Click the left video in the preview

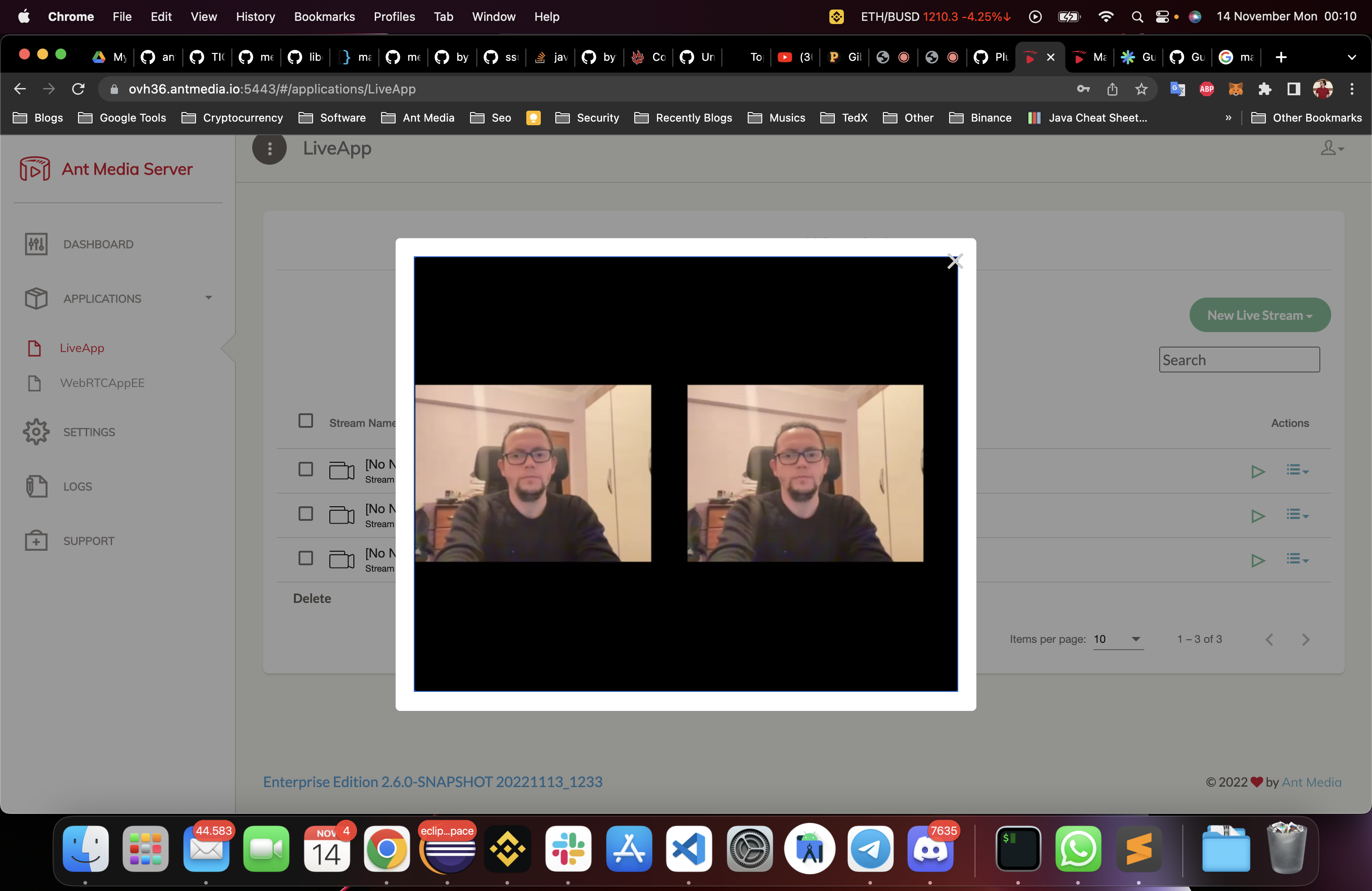point(533,473)
